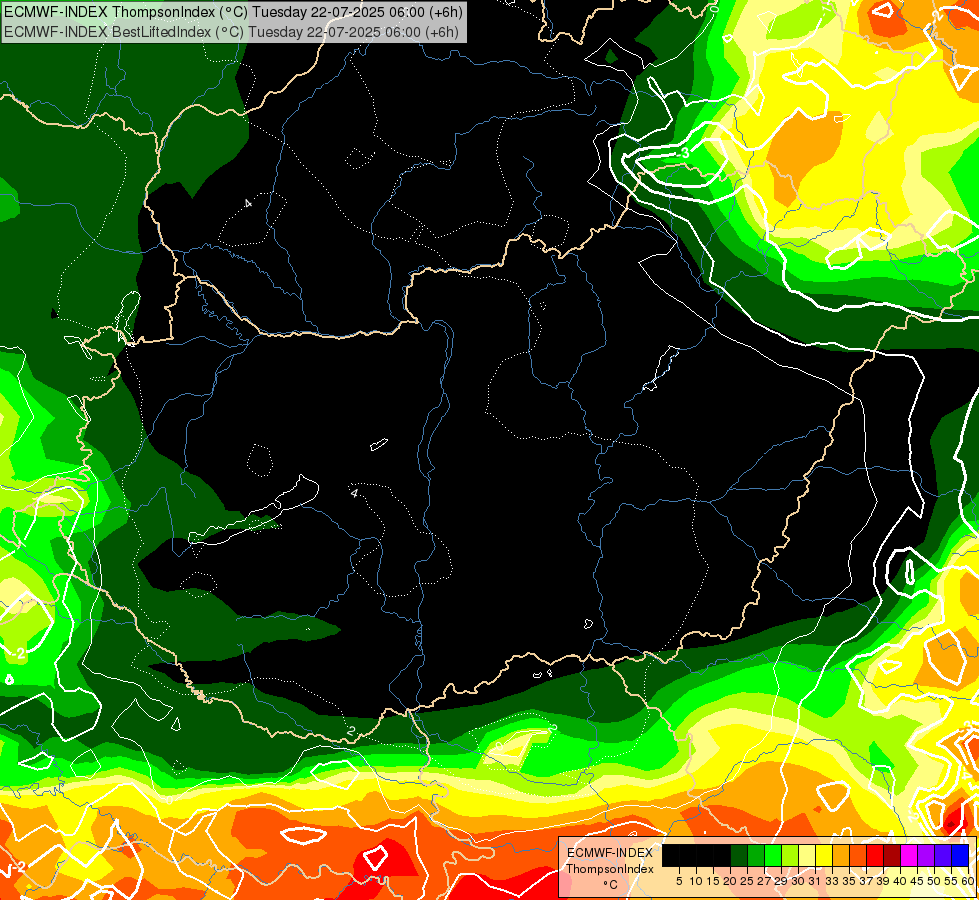Click the ECMWF-INDEX label in the legend box

pos(610,853)
